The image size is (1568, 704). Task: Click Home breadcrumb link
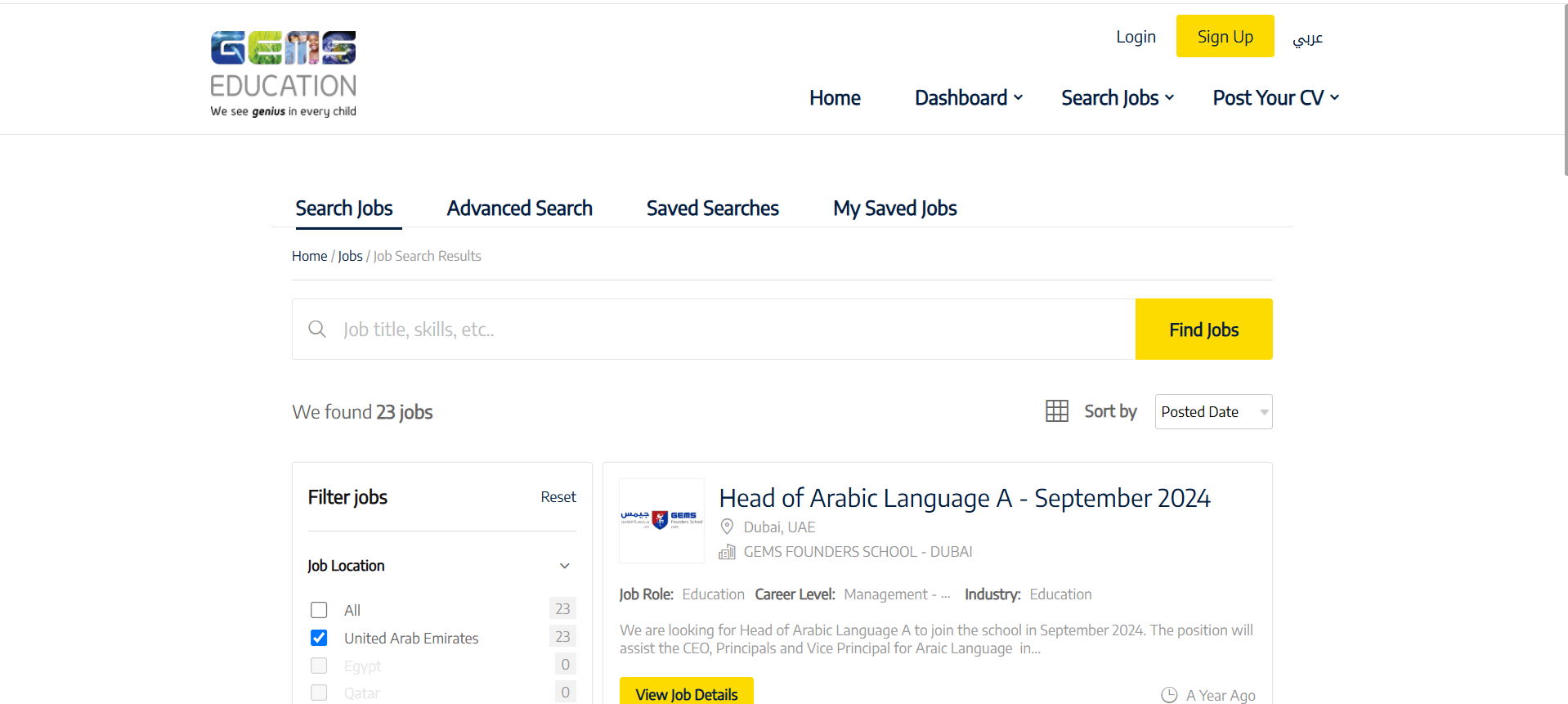309,256
